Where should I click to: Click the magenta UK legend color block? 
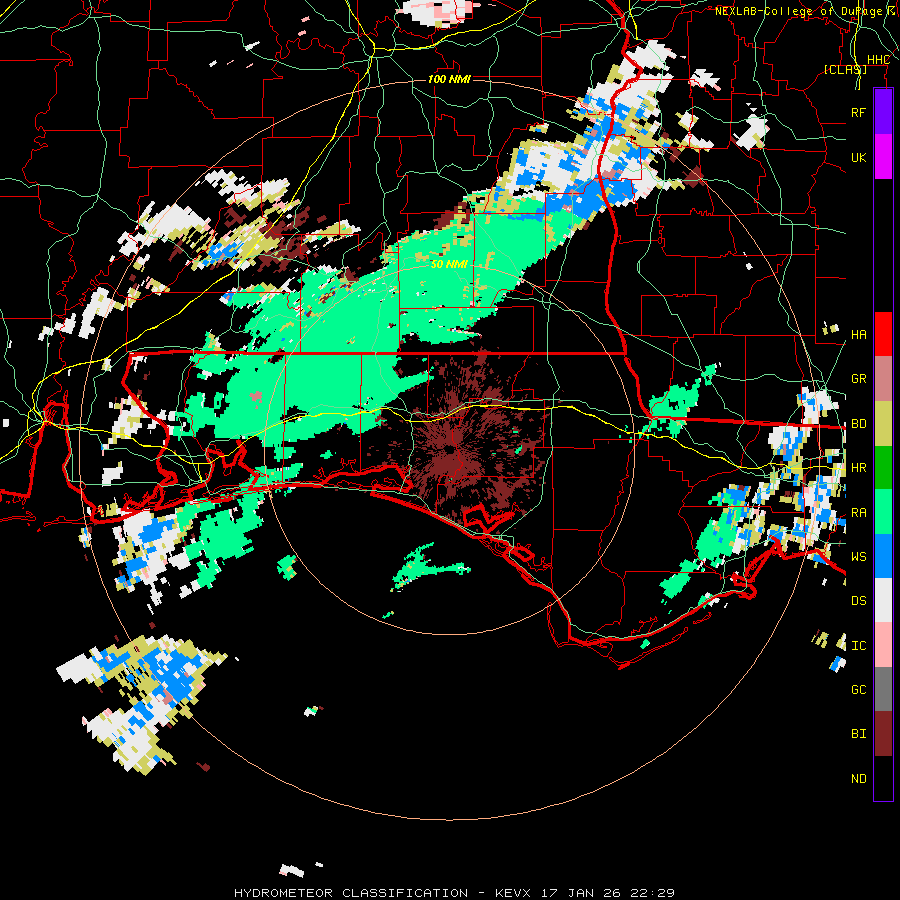883,157
